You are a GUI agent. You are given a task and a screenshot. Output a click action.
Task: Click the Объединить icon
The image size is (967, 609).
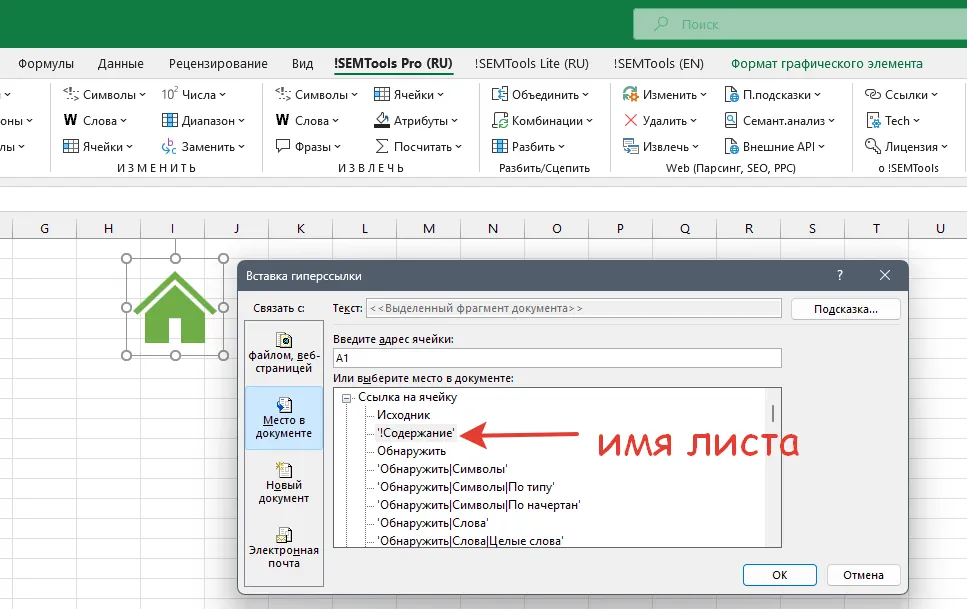click(x=500, y=94)
